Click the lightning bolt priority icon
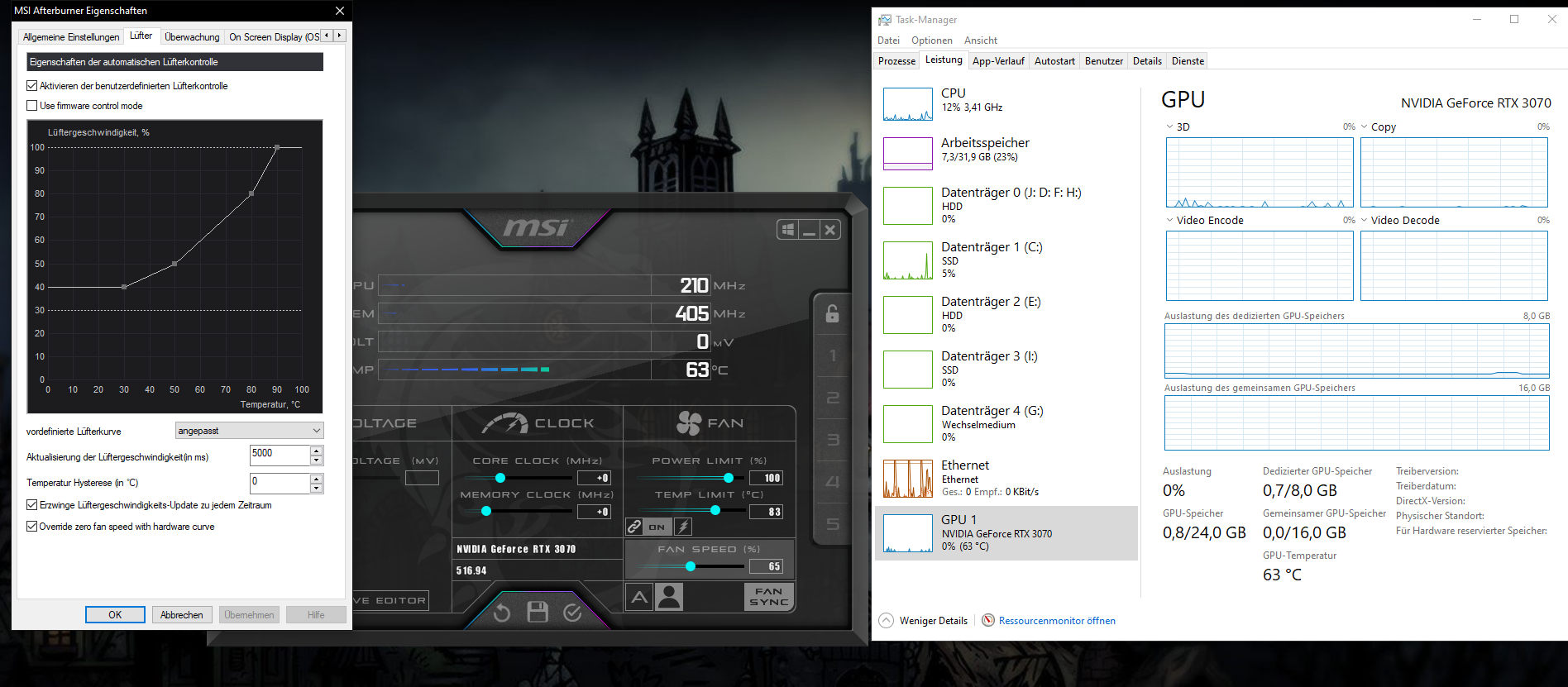 [x=683, y=526]
